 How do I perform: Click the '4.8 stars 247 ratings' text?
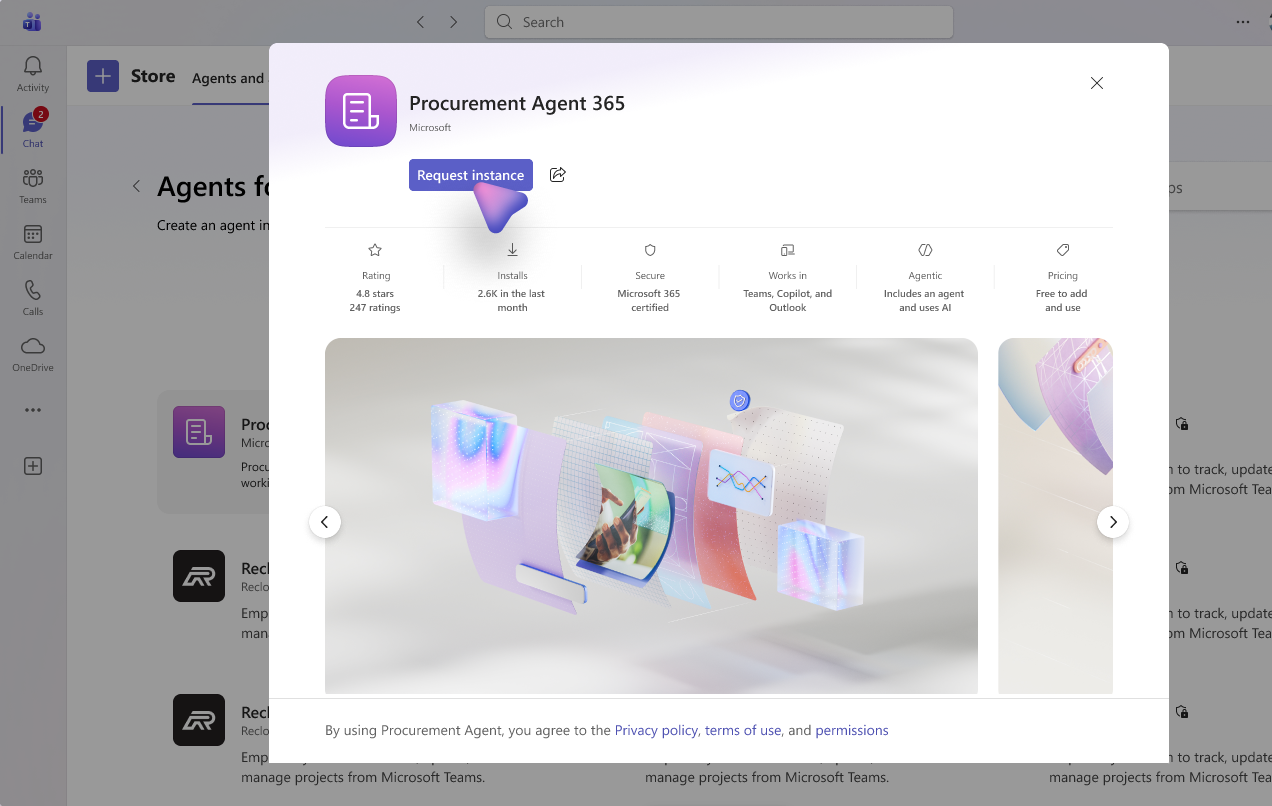(375, 301)
